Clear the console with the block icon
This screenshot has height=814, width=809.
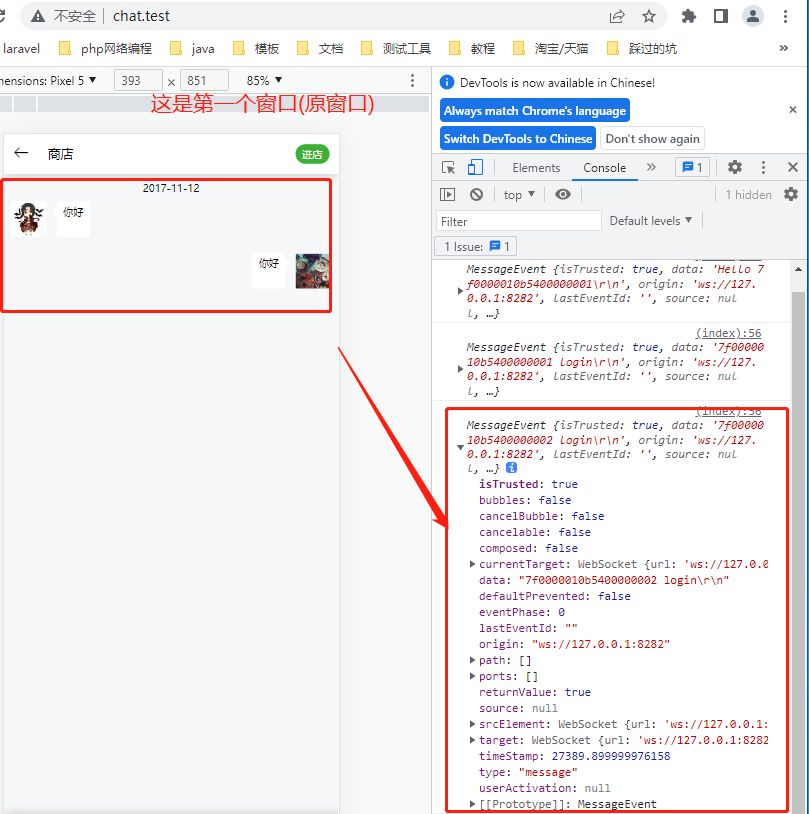476,194
